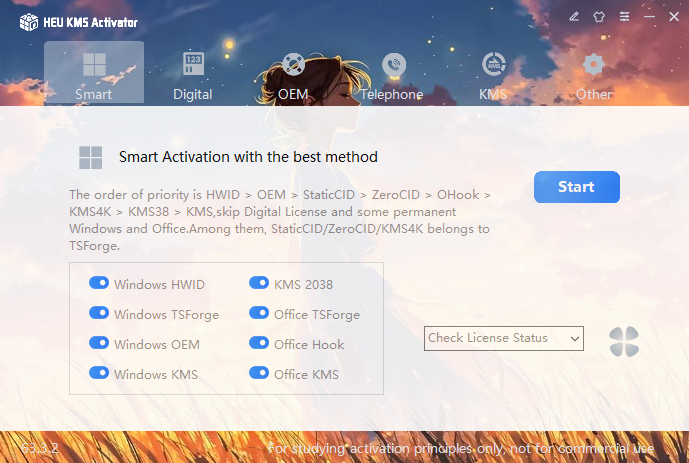Open the sliders settings icon in title bar
The height and width of the screenshot is (463, 689).
(x=624, y=17)
